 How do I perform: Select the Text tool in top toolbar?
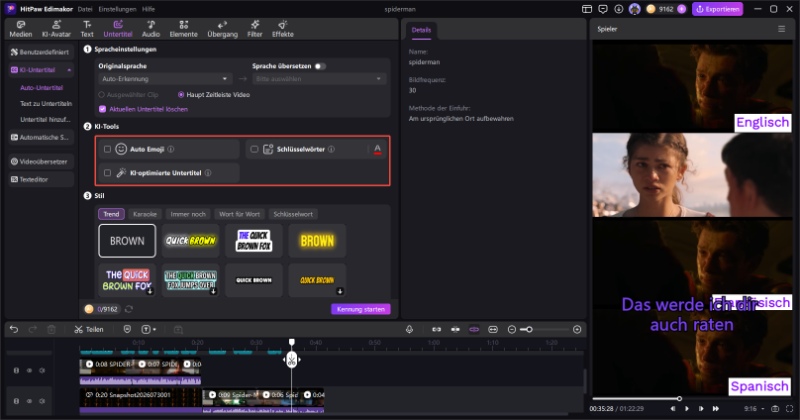[x=87, y=29]
